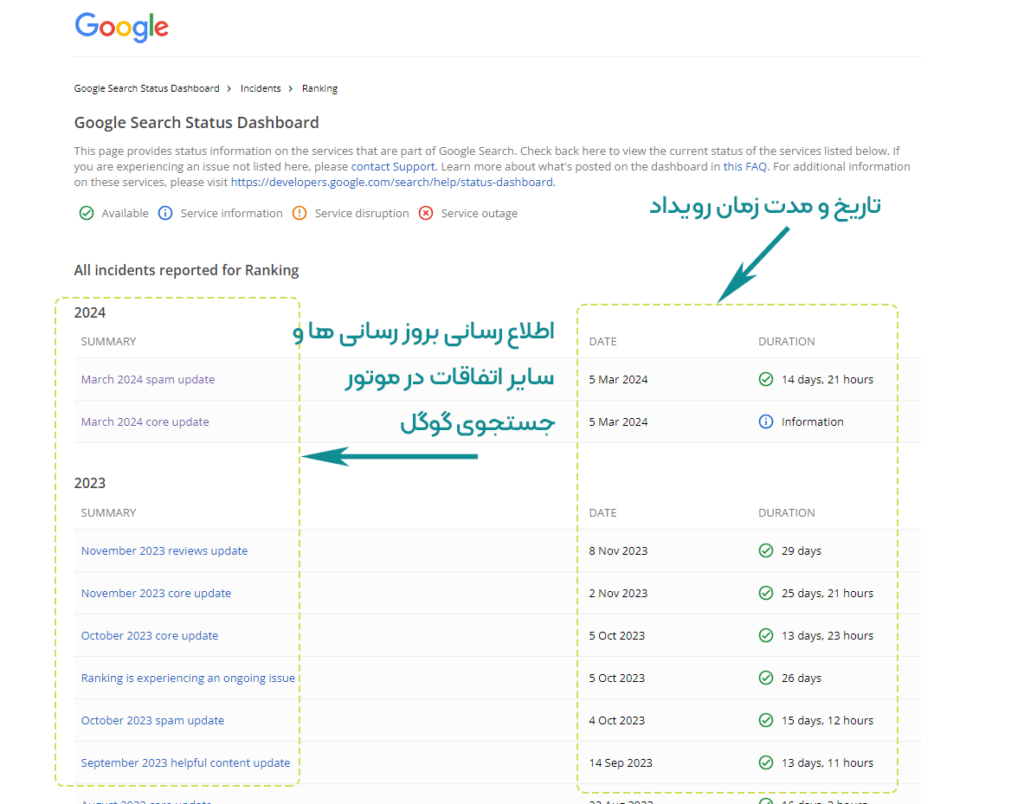Open September 2023 helpful content update incident

(185, 763)
